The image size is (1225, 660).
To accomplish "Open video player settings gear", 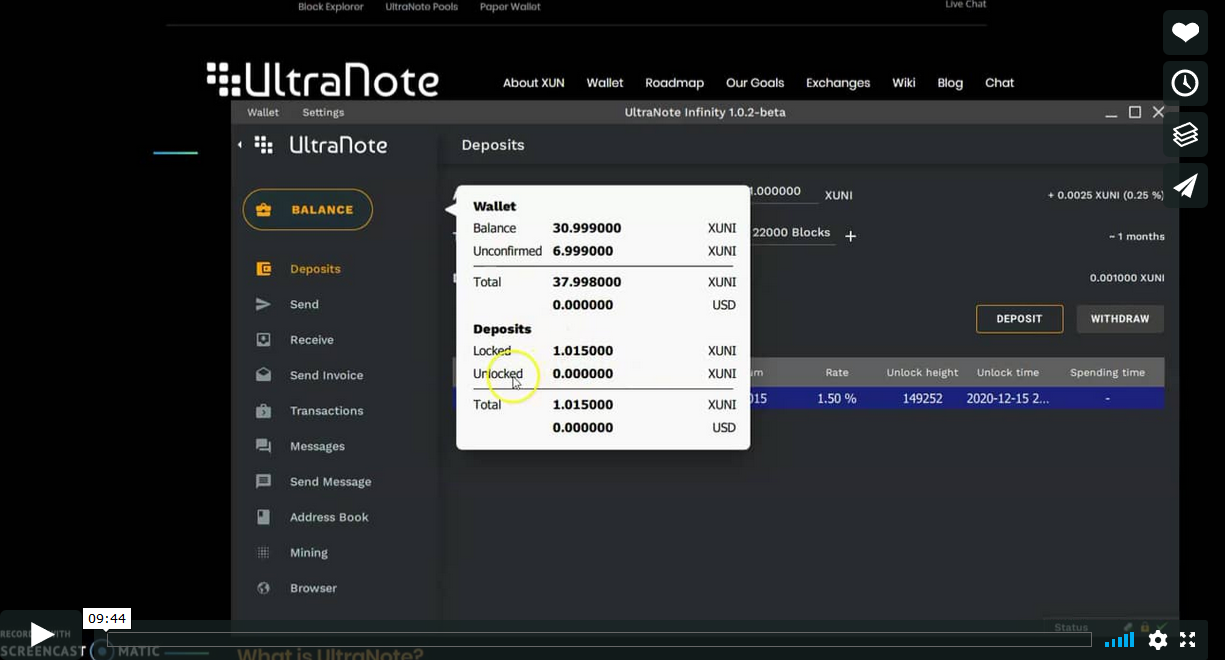I will pyautogui.click(x=1158, y=640).
